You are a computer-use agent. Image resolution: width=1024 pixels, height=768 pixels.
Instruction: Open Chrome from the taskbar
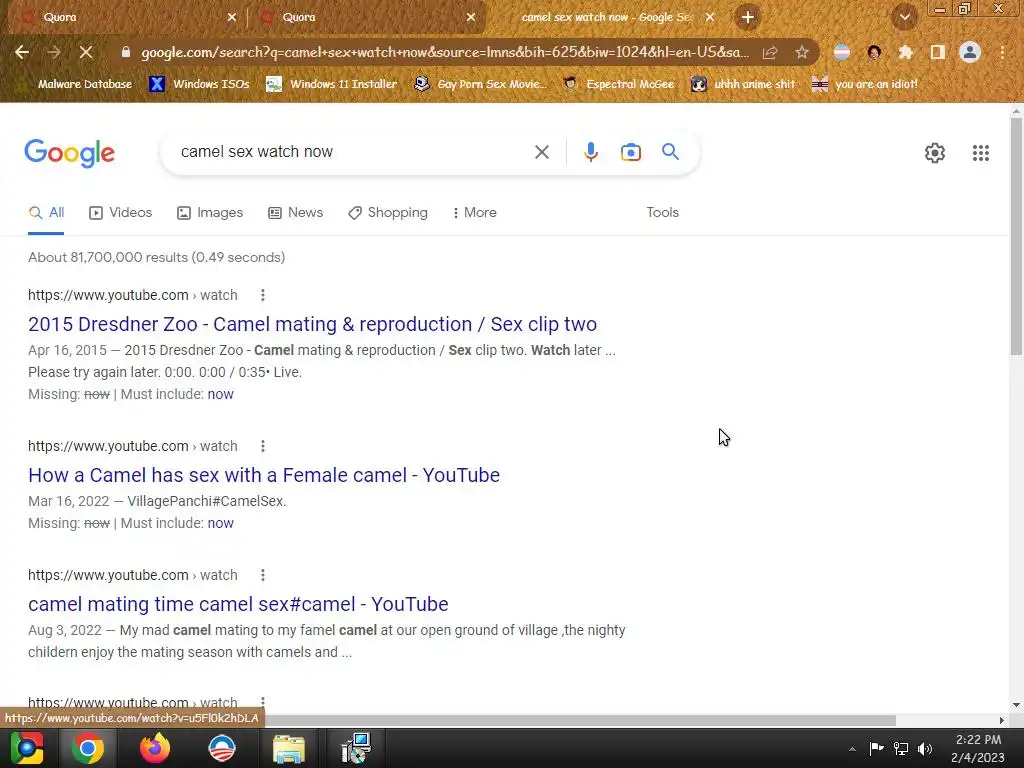pos(88,748)
